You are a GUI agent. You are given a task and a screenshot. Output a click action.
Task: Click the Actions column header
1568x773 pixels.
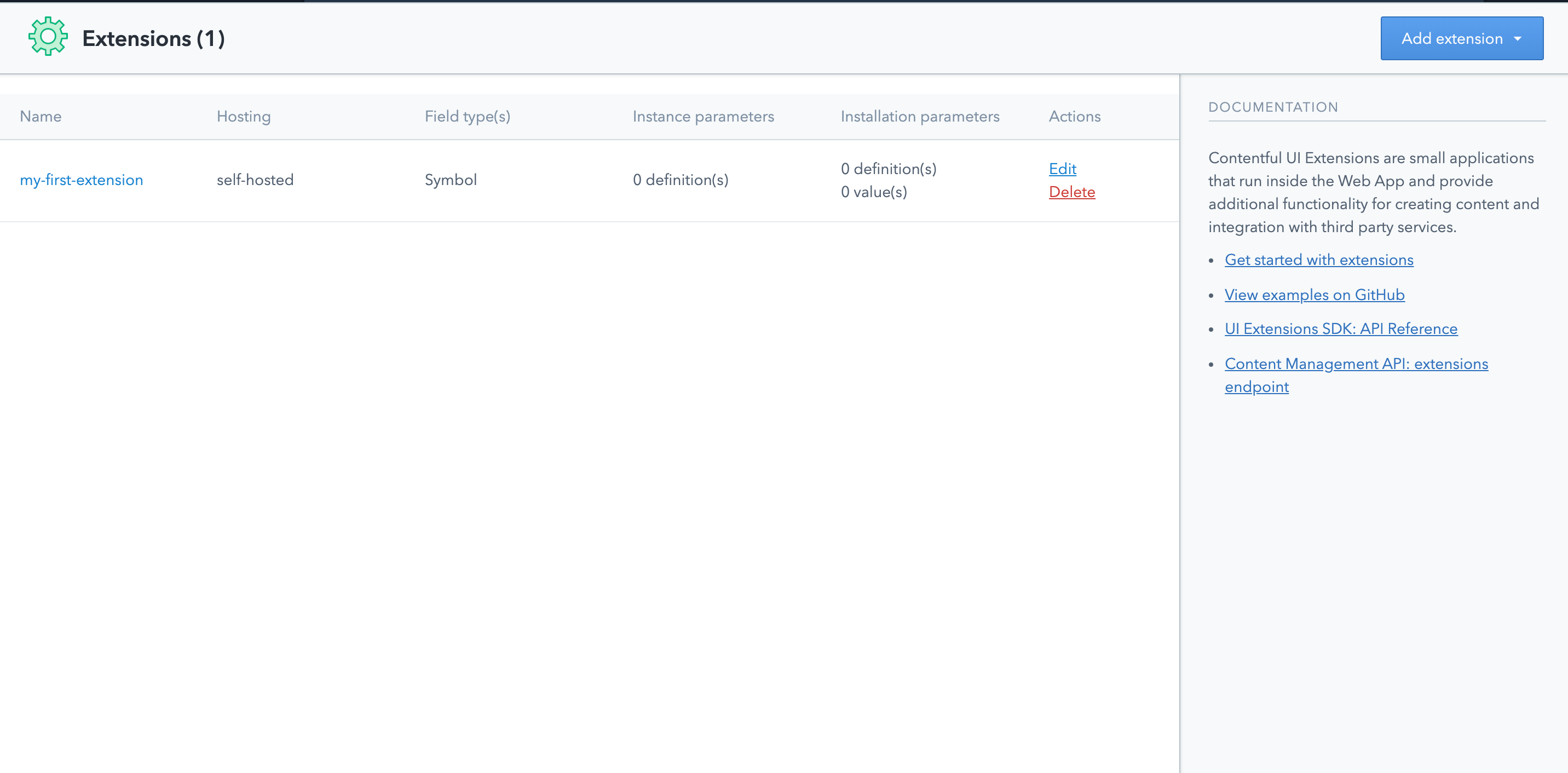point(1074,116)
